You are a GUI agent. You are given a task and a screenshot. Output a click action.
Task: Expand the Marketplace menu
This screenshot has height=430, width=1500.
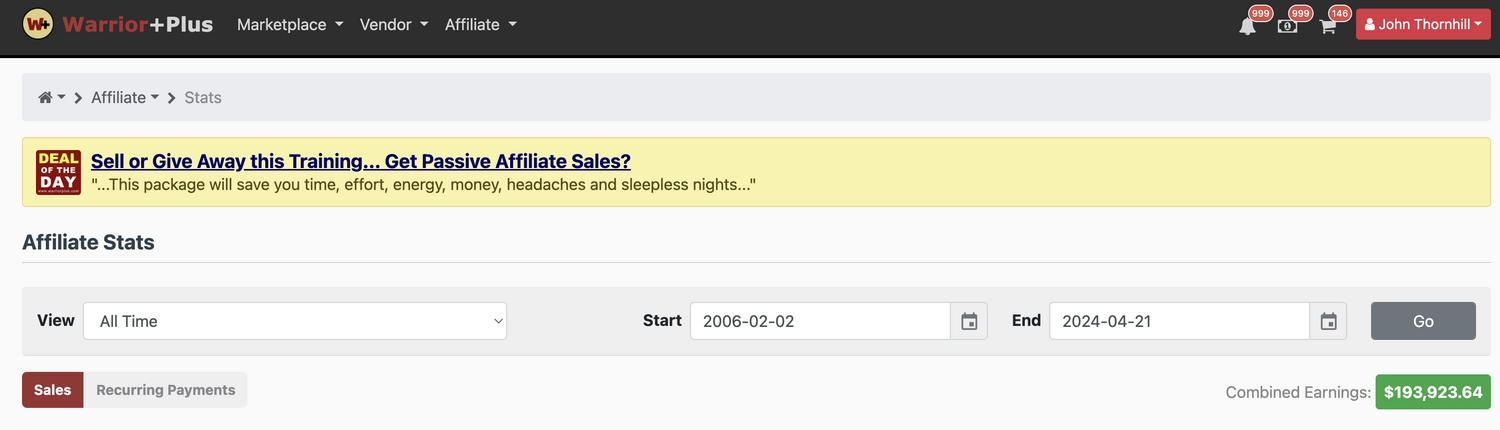click(289, 25)
